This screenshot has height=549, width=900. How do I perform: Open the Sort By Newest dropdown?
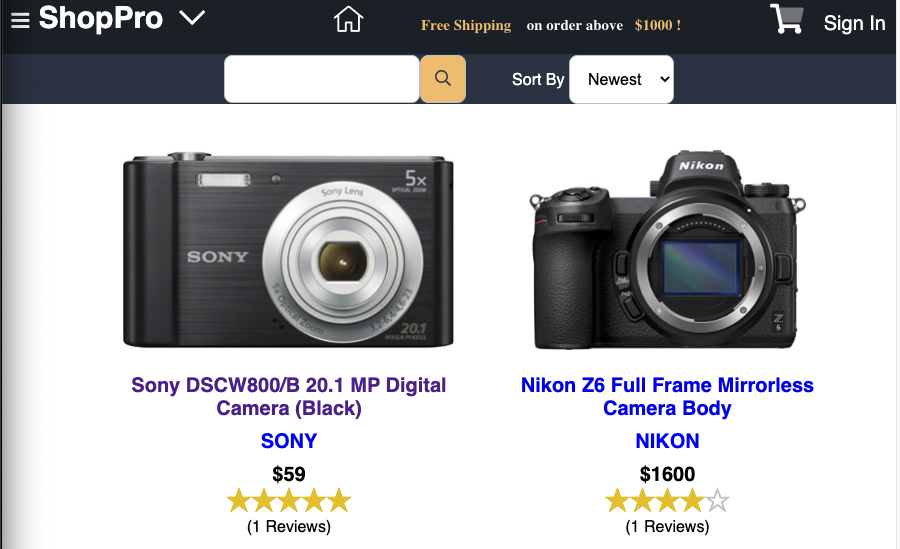tap(621, 79)
